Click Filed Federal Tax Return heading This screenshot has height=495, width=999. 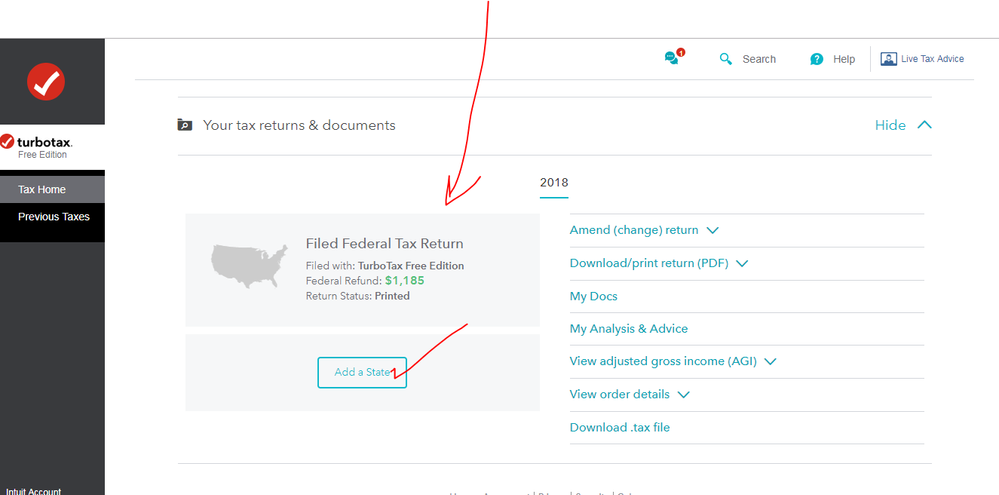[384, 243]
